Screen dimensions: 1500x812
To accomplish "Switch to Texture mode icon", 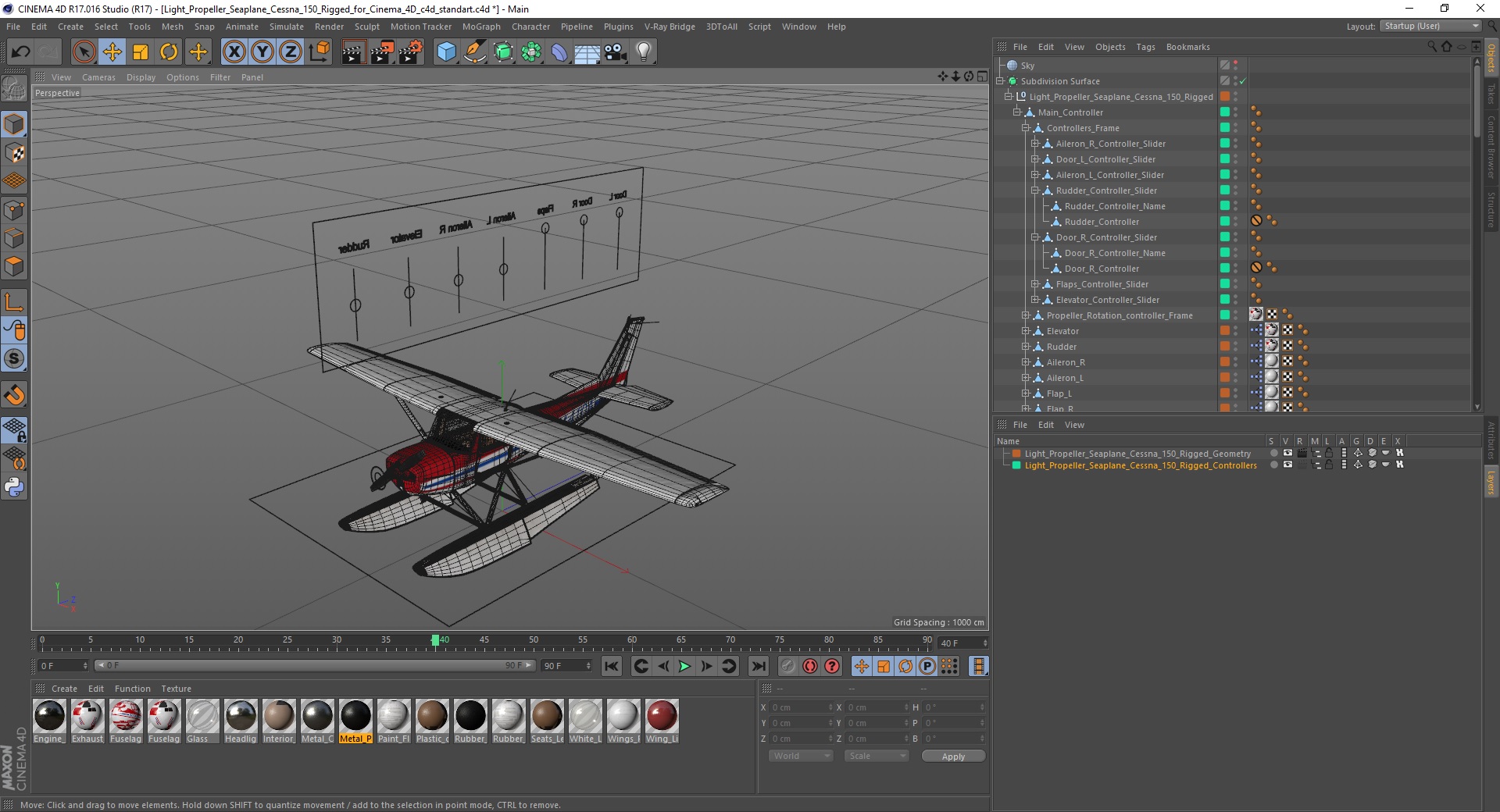I will click(x=14, y=153).
